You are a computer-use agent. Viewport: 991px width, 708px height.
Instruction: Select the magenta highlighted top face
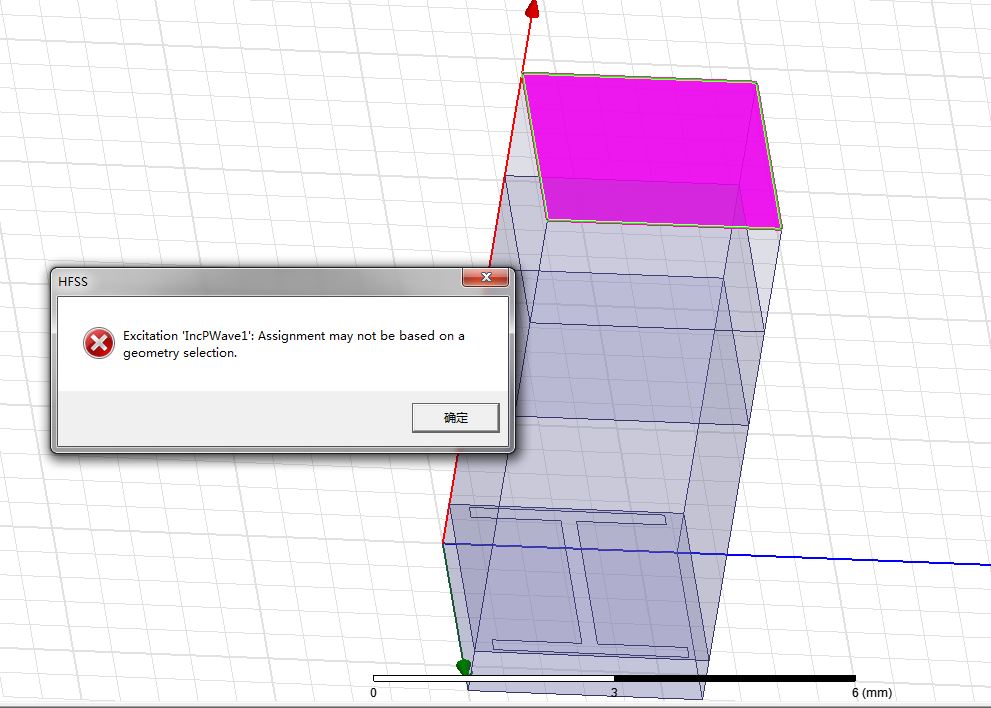[652, 152]
